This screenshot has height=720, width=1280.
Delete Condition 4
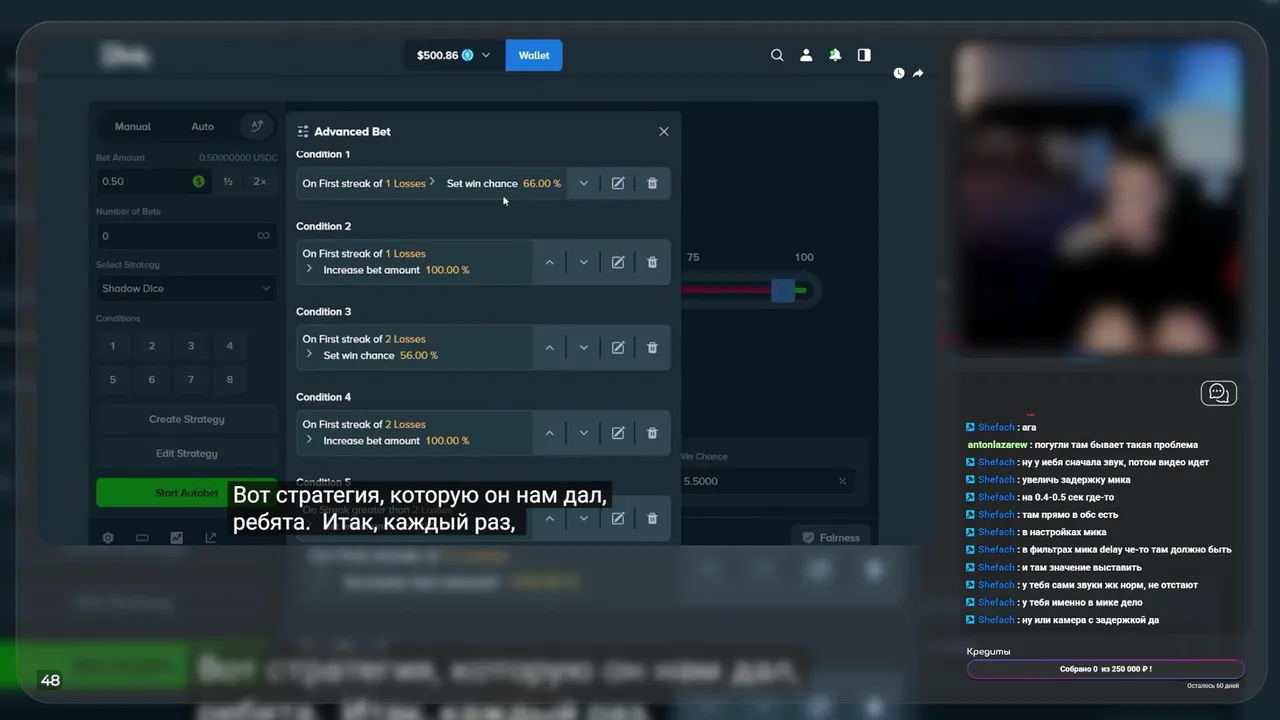coord(652,433)
